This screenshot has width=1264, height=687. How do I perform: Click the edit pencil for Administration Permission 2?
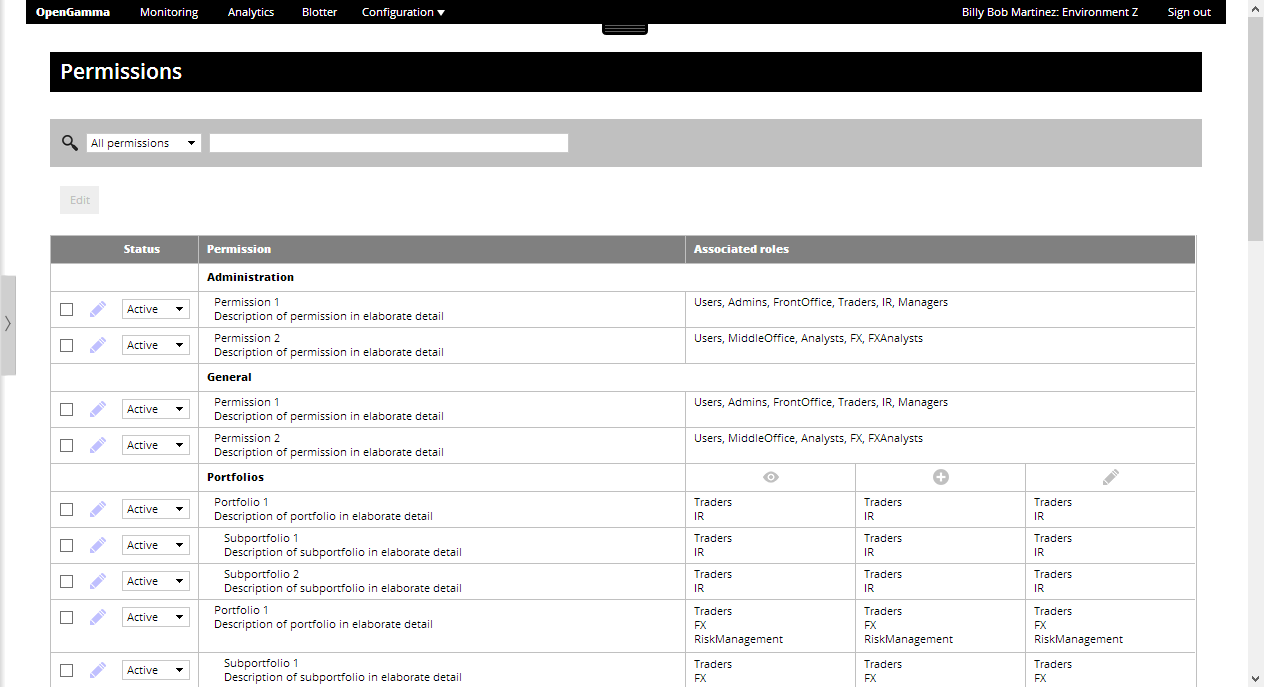coord(97,345)
